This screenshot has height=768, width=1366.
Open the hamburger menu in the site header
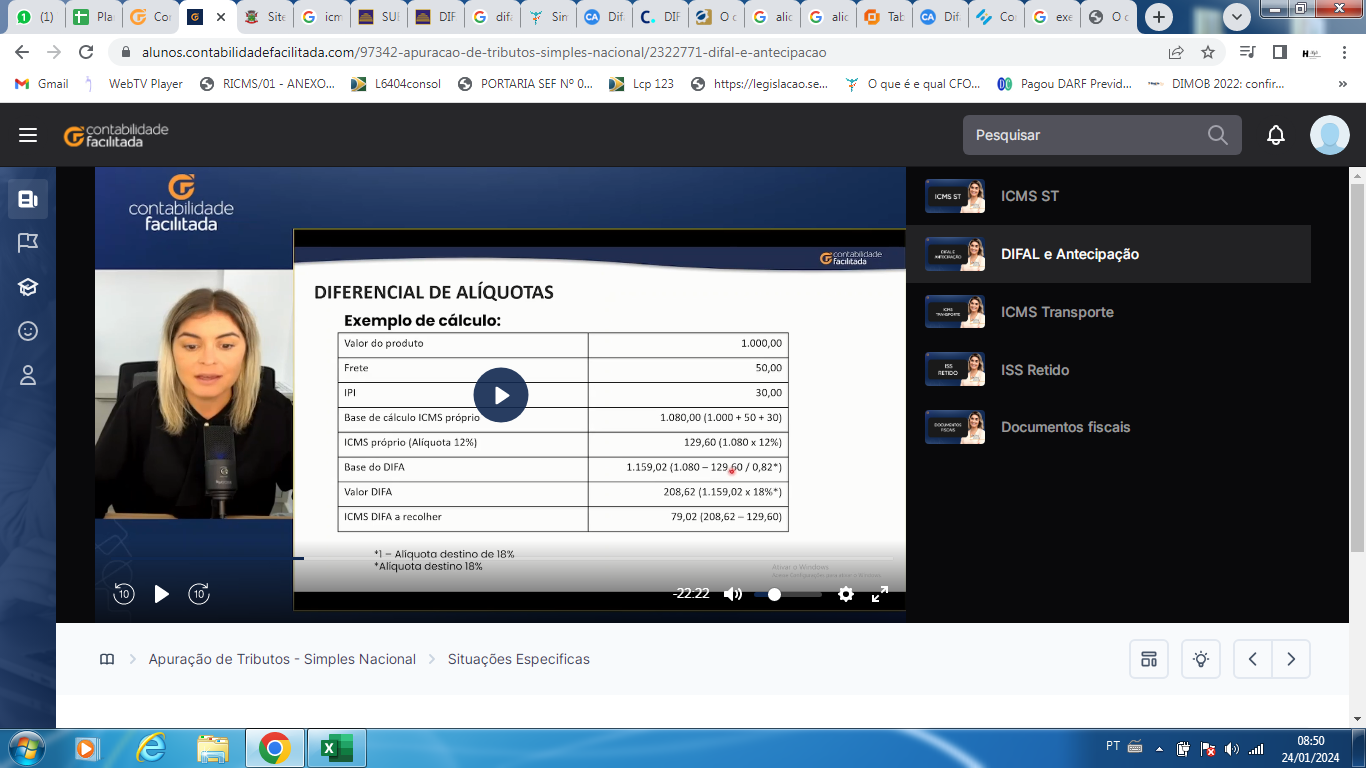click(28, 135)
